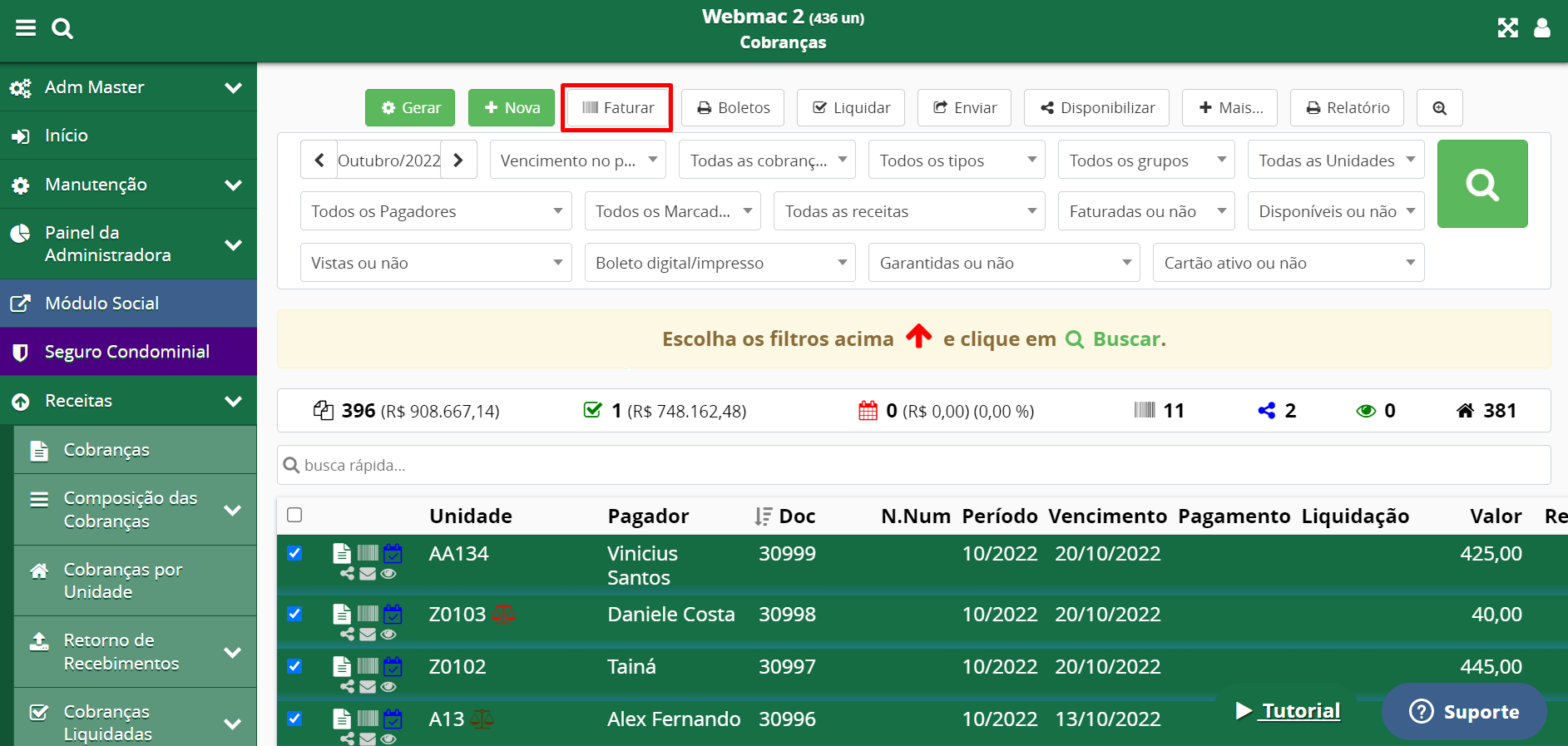Screen dimensions: 1568x746
Task: Uncheck the Z0102 row checkbox
Action: [x=294, y=666]
